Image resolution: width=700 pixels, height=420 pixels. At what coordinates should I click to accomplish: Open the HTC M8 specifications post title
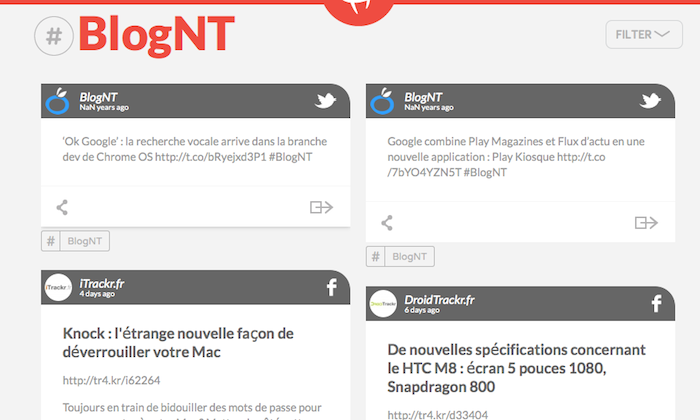point(517,368)
